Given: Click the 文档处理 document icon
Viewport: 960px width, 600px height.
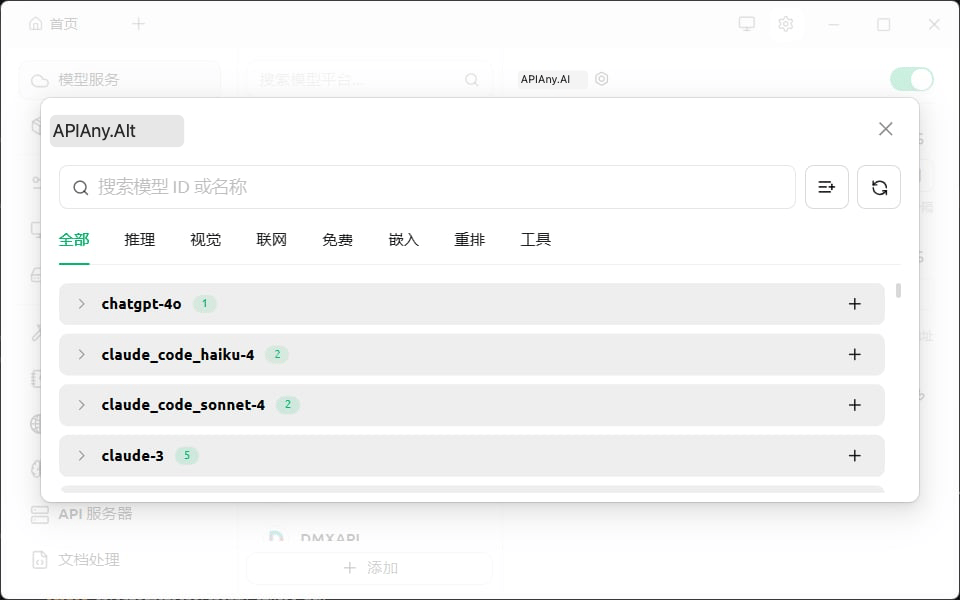Looking at the screenshot, I should point(40,560).
